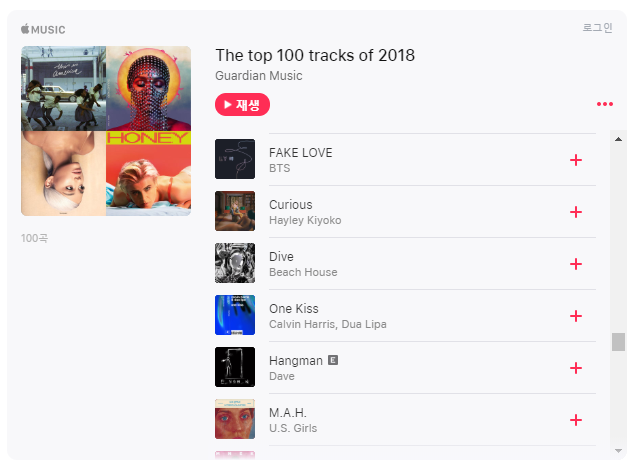Select the Hangman track title
The height and width of the screenshot is (471, 636).
(296, 360)
